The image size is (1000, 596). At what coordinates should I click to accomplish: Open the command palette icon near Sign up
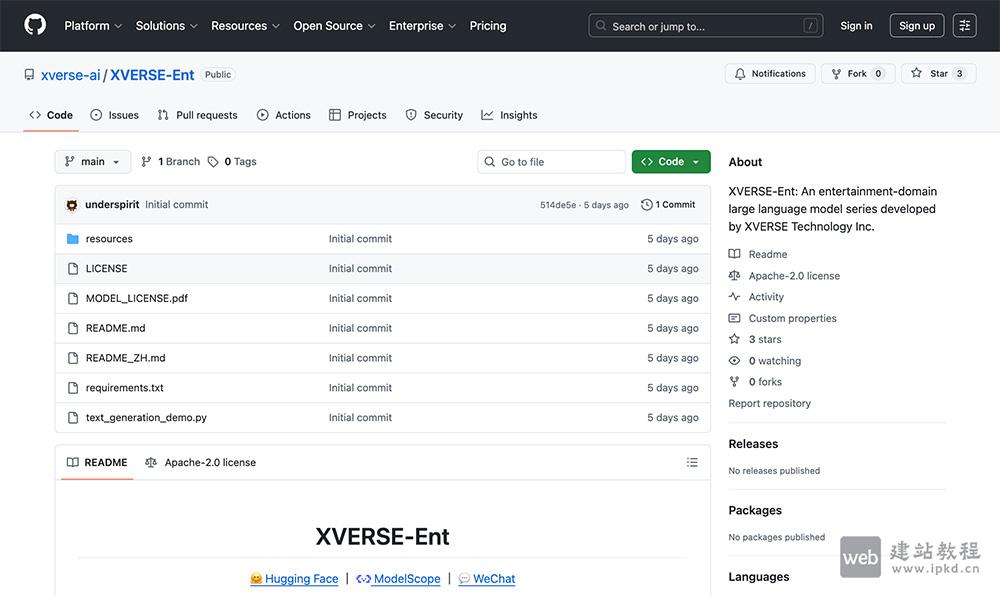coord(963,24)
